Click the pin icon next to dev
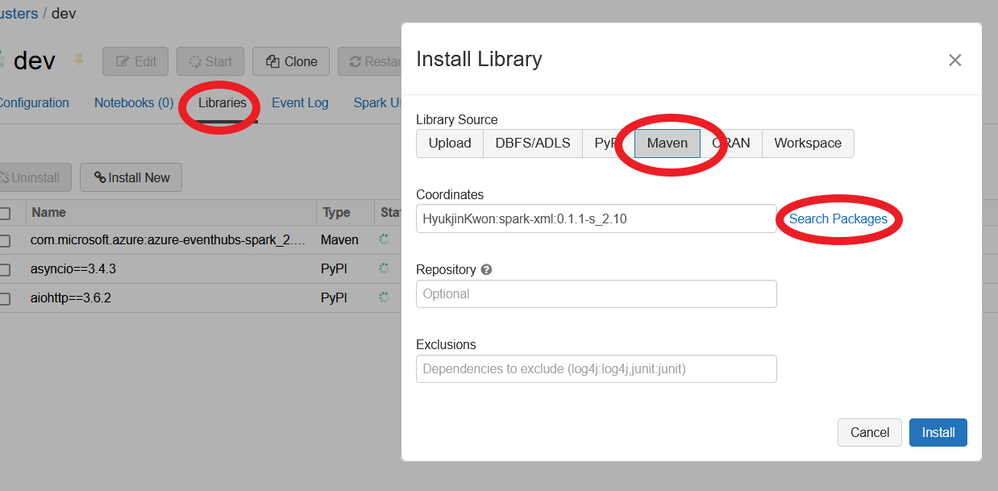The height and width of the screenshot is (491, 998). (x=79, y=61)
